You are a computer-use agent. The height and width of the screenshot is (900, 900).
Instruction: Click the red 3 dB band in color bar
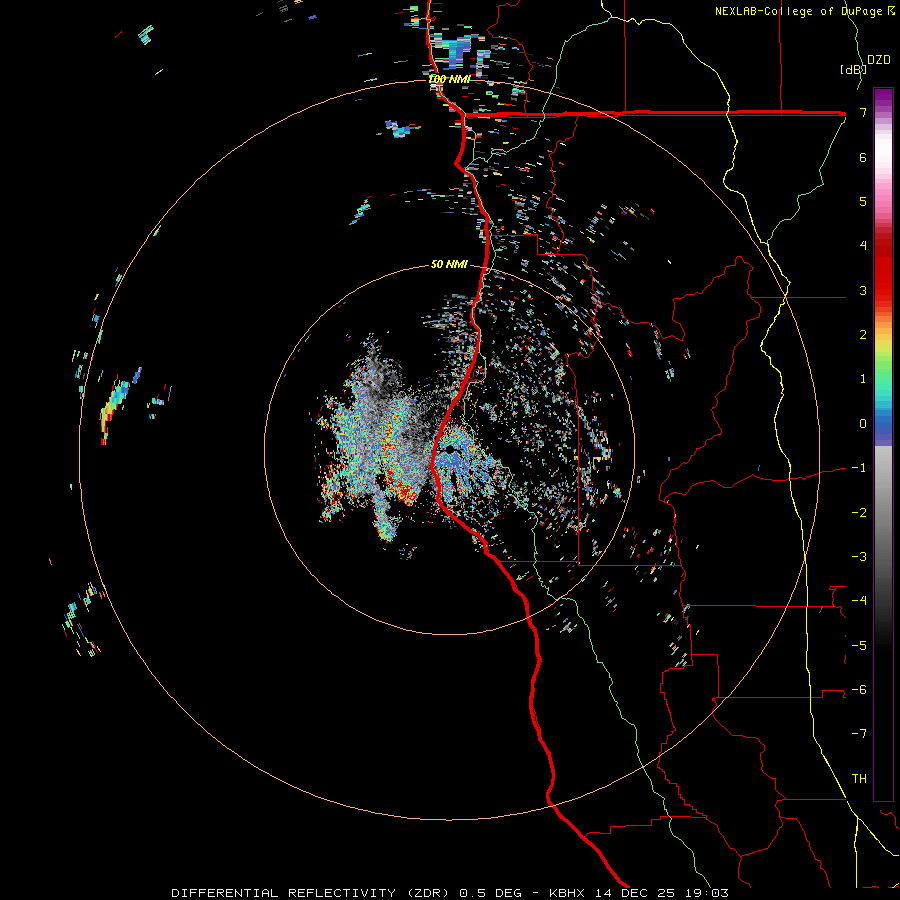pyautogui.click(x=883, y=290)
